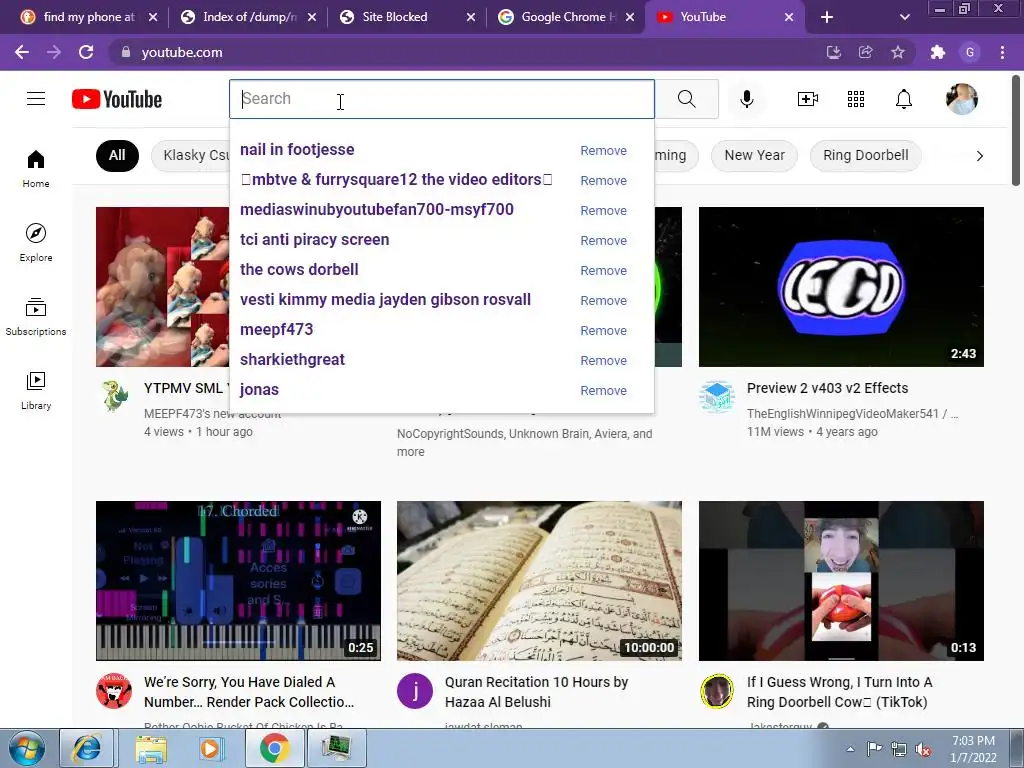Click the YouTube search input field
The width and height of the screenshot is (1024, 768).
(441, 99)
